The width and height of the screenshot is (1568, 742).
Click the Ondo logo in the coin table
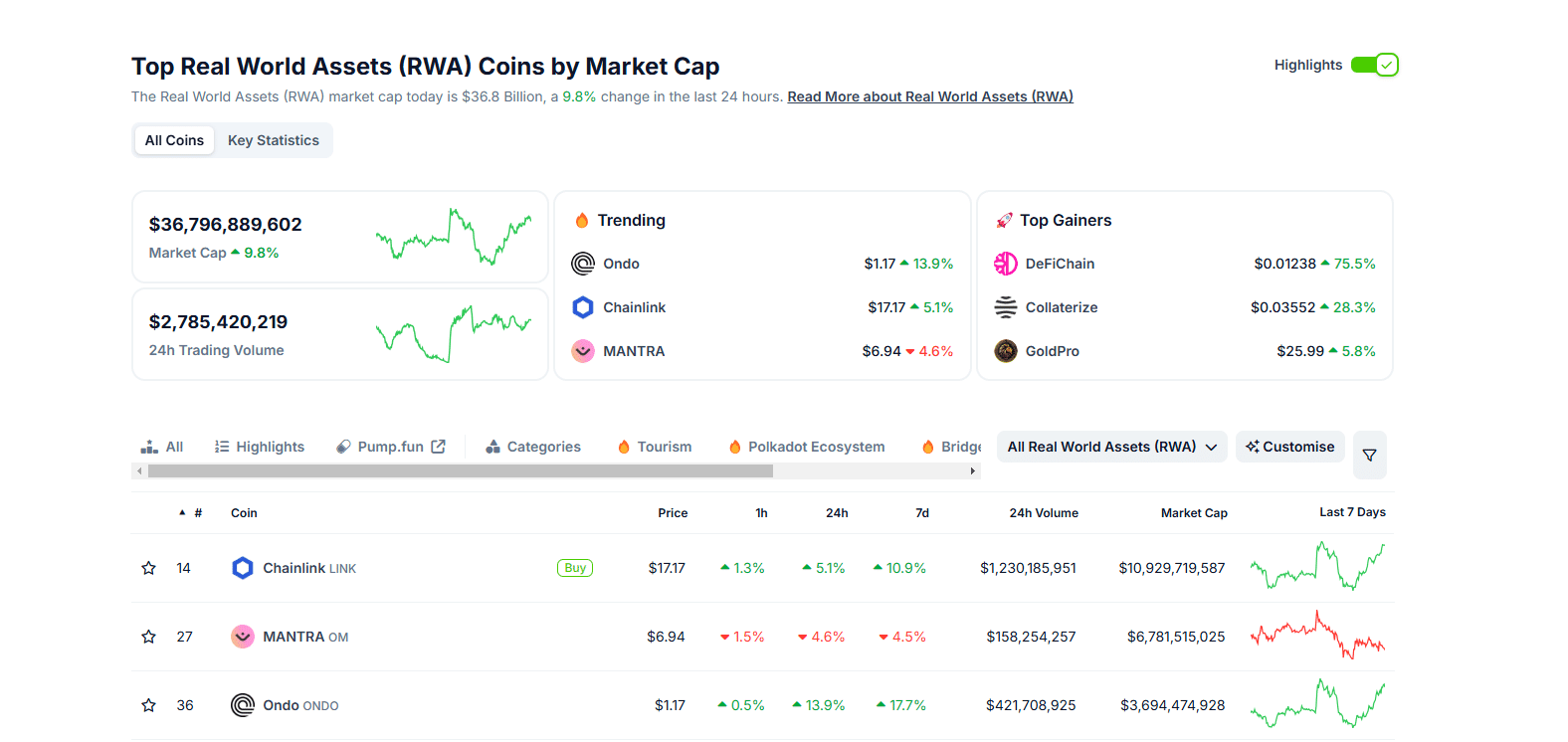click(243, 705)
